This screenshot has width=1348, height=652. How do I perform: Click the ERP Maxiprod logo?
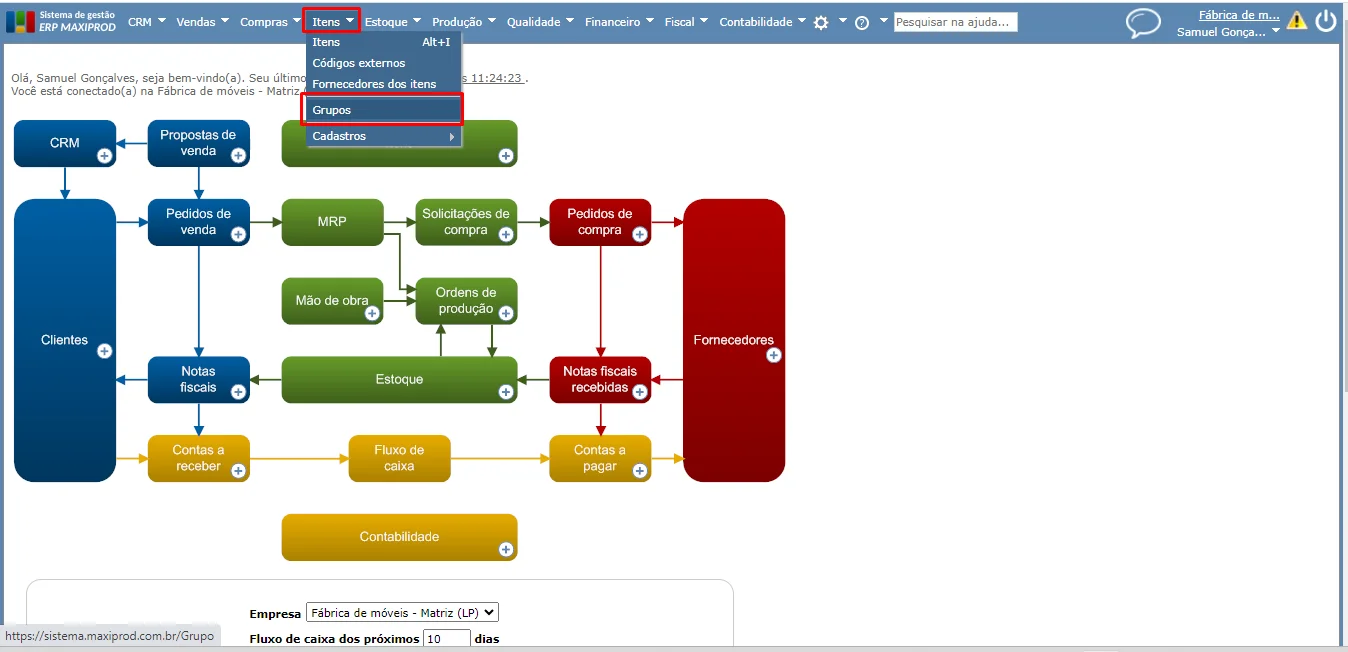click(62, 21)
